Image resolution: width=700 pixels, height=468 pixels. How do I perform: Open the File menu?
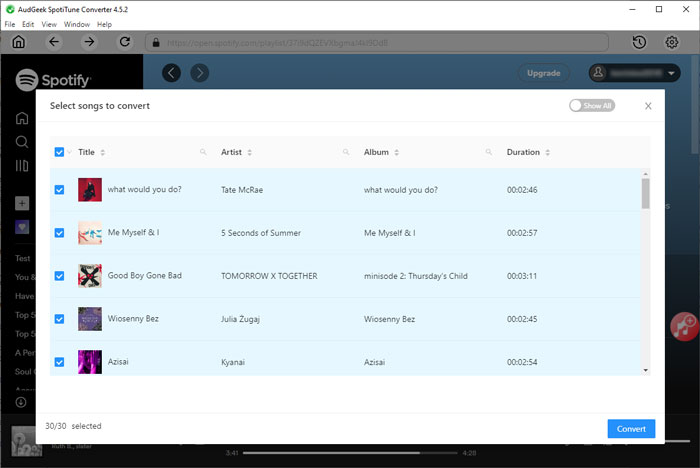coord(10,24)
